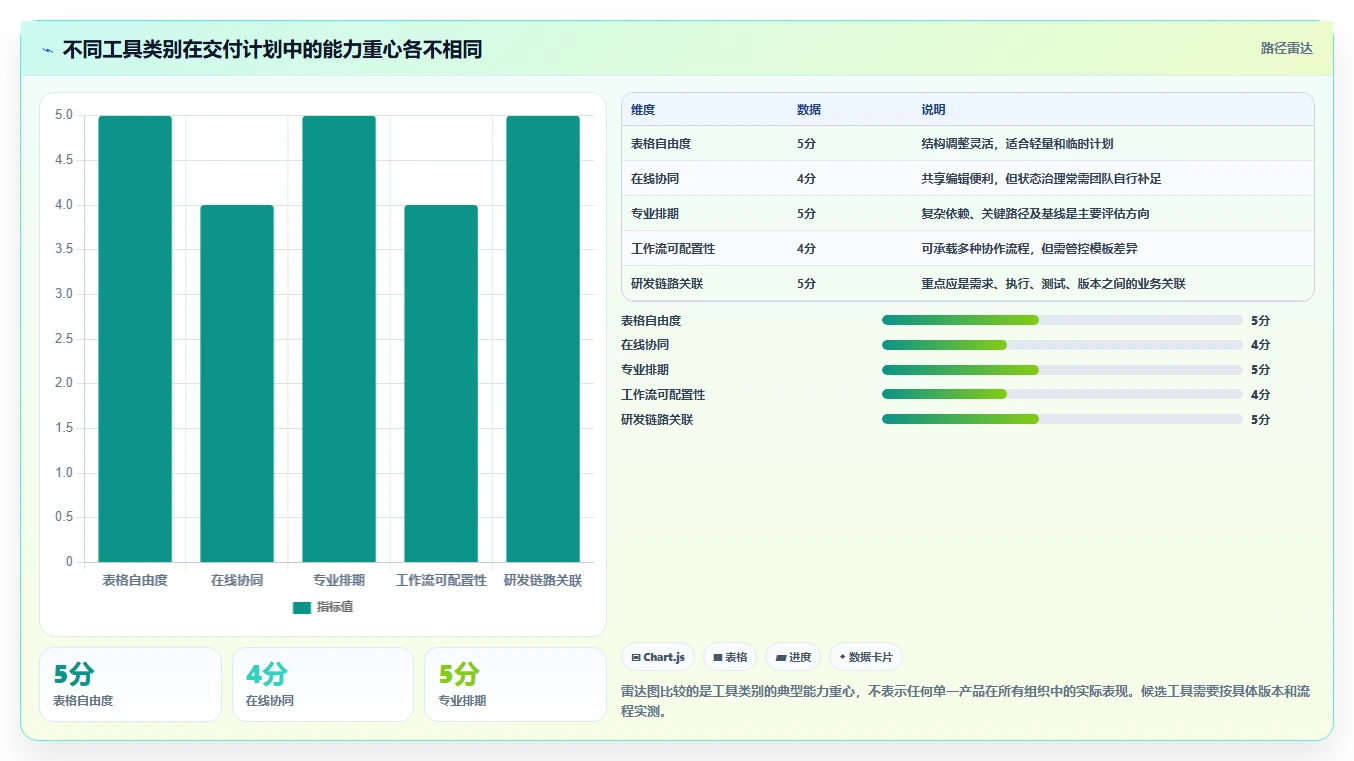1354x761 pixels.
Task: Click 研发链路关联 table row cell
Action: (x=667, y=284)
